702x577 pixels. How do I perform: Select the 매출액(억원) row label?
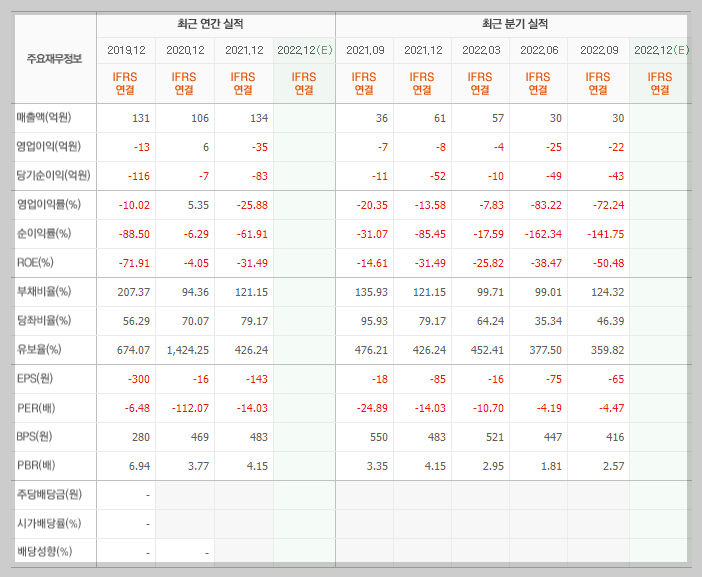pos(44,118)
